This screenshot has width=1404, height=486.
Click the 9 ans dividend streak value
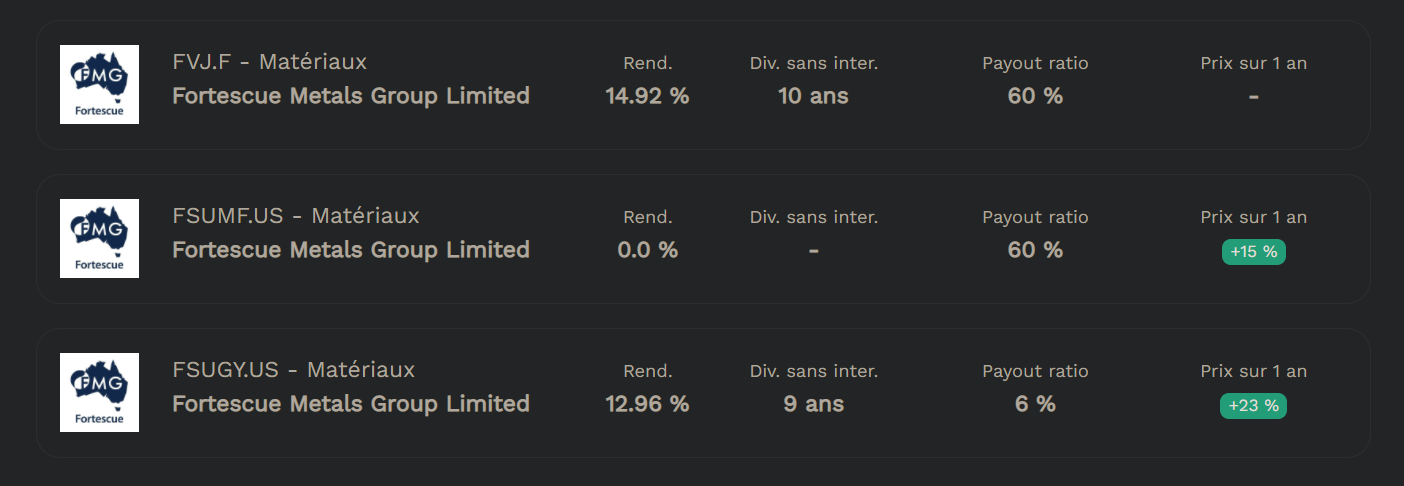point(814,404)
